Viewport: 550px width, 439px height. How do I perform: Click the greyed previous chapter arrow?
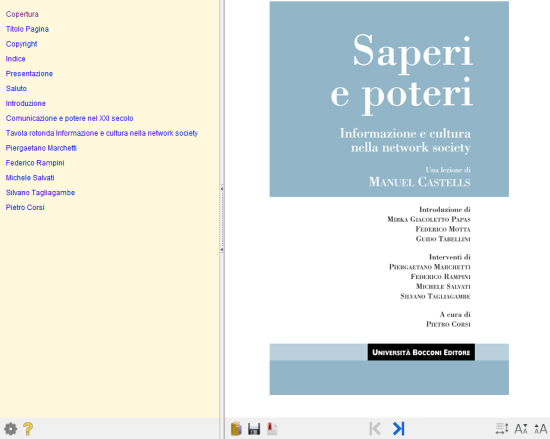click(375, 428)
